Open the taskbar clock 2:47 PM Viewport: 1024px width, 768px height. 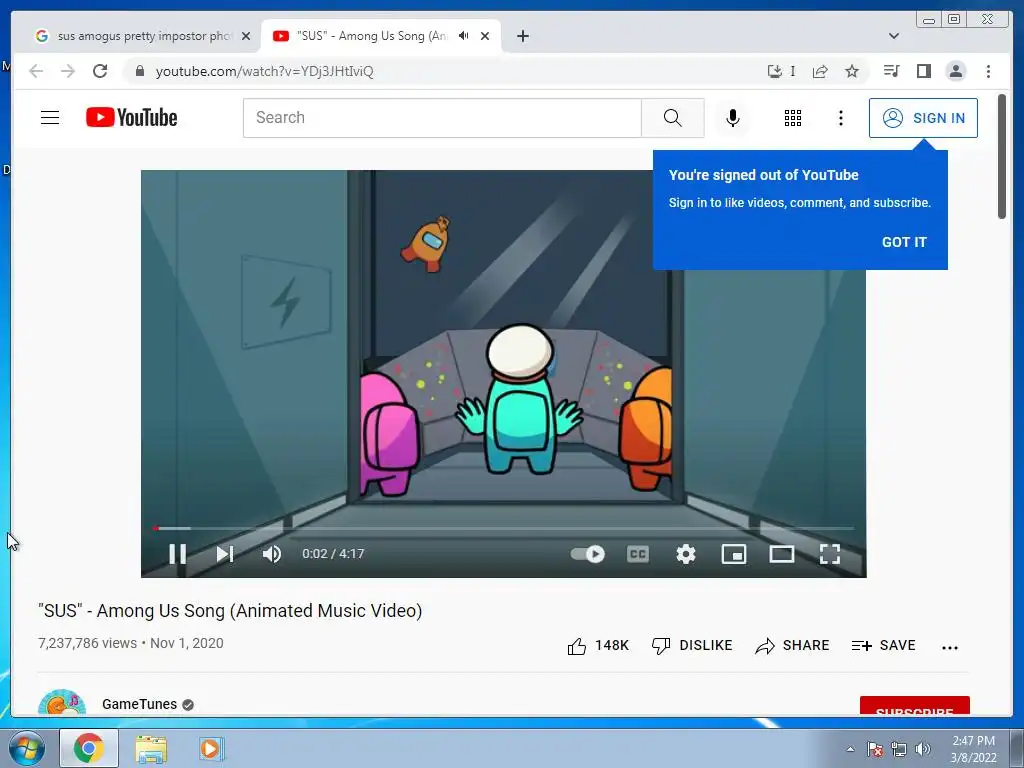[x=973, y=749]
